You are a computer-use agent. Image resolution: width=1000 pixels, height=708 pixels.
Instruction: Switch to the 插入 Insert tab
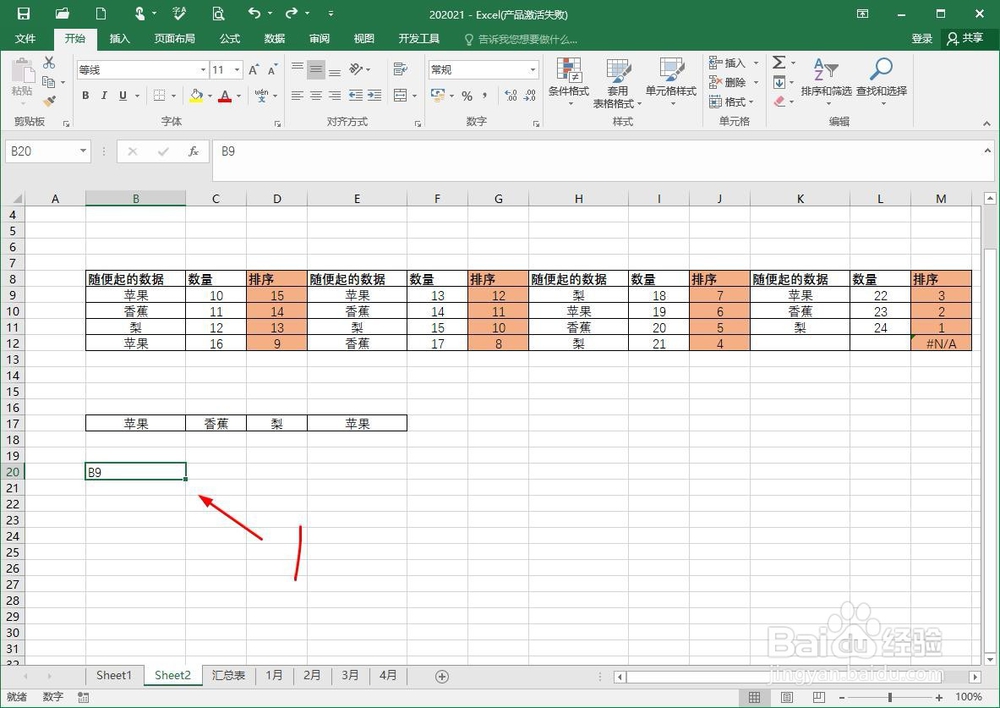pos(119,39)
